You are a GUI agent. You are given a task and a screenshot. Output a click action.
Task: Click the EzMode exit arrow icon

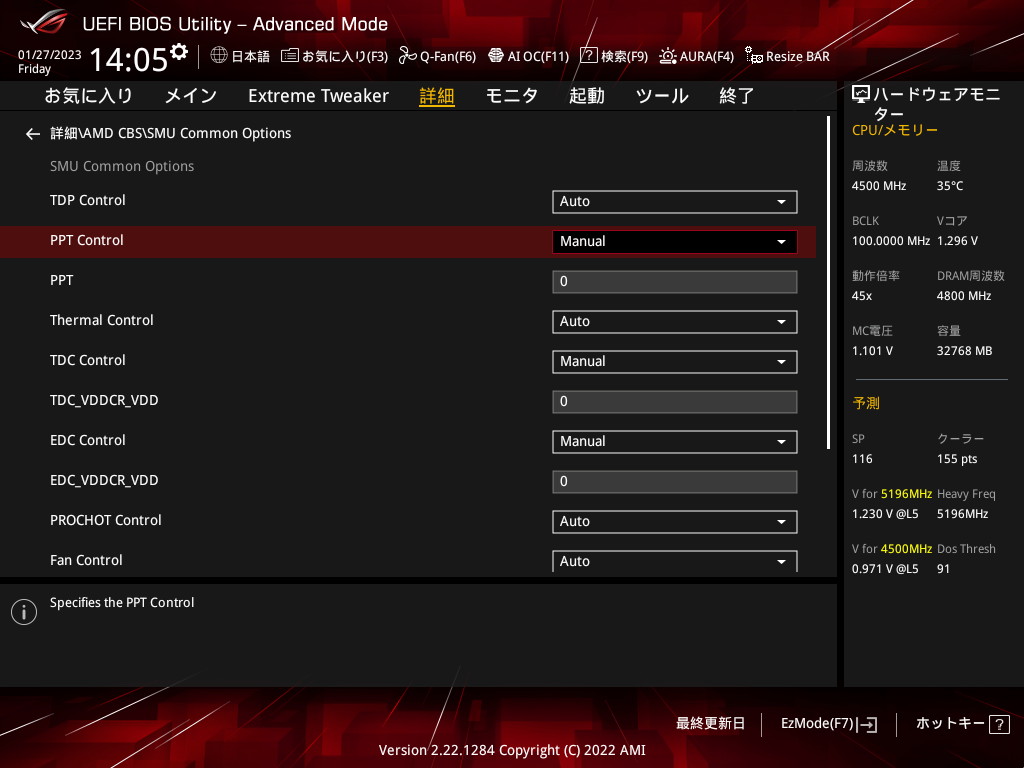(869, 724)
